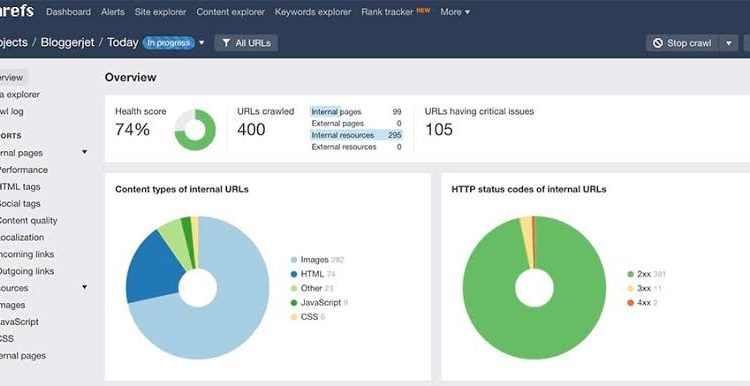750x386 pixels.
Task: Expand the More dropdown menu
Action: click(455, 12)
